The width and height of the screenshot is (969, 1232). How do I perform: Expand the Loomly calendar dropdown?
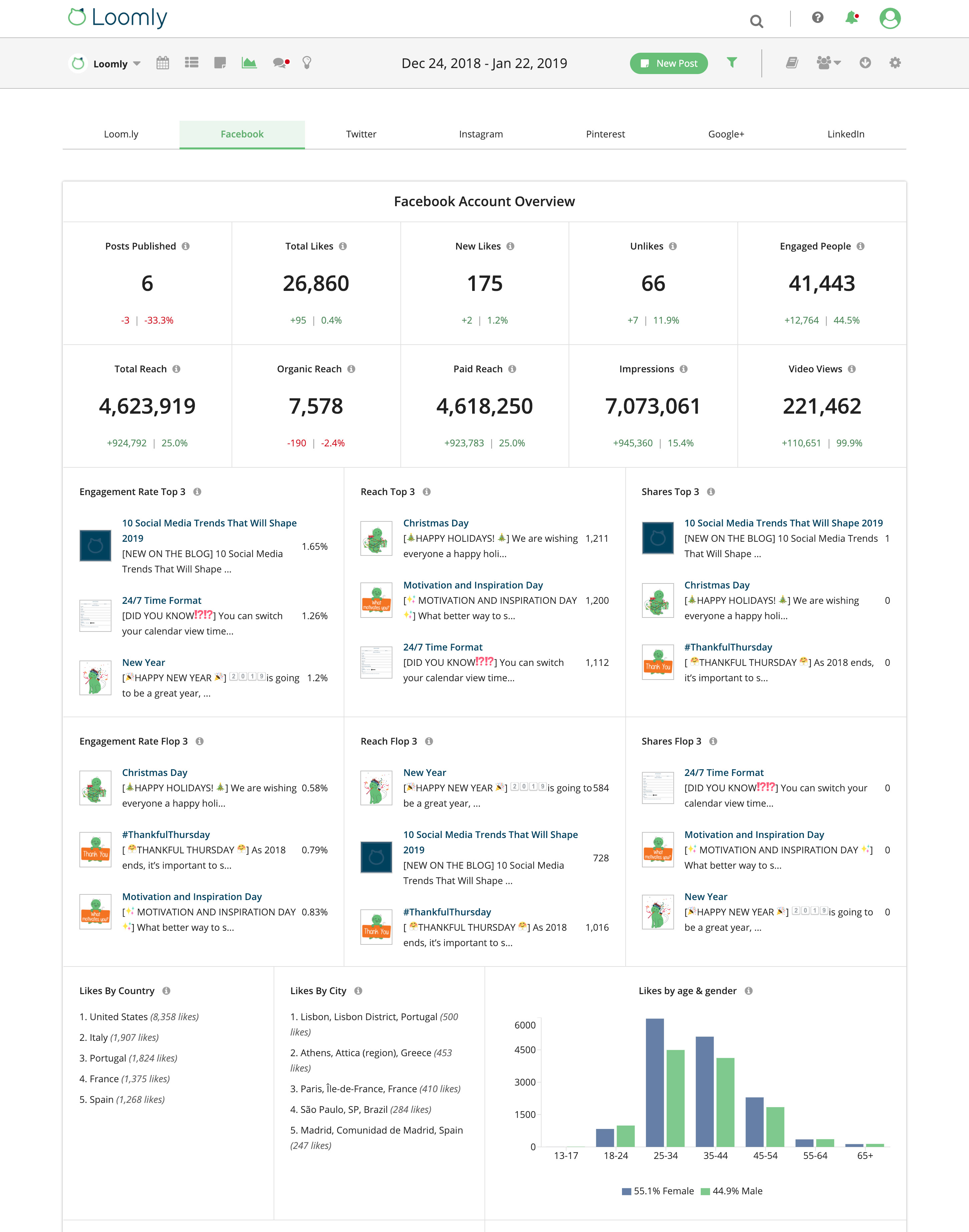137,63
